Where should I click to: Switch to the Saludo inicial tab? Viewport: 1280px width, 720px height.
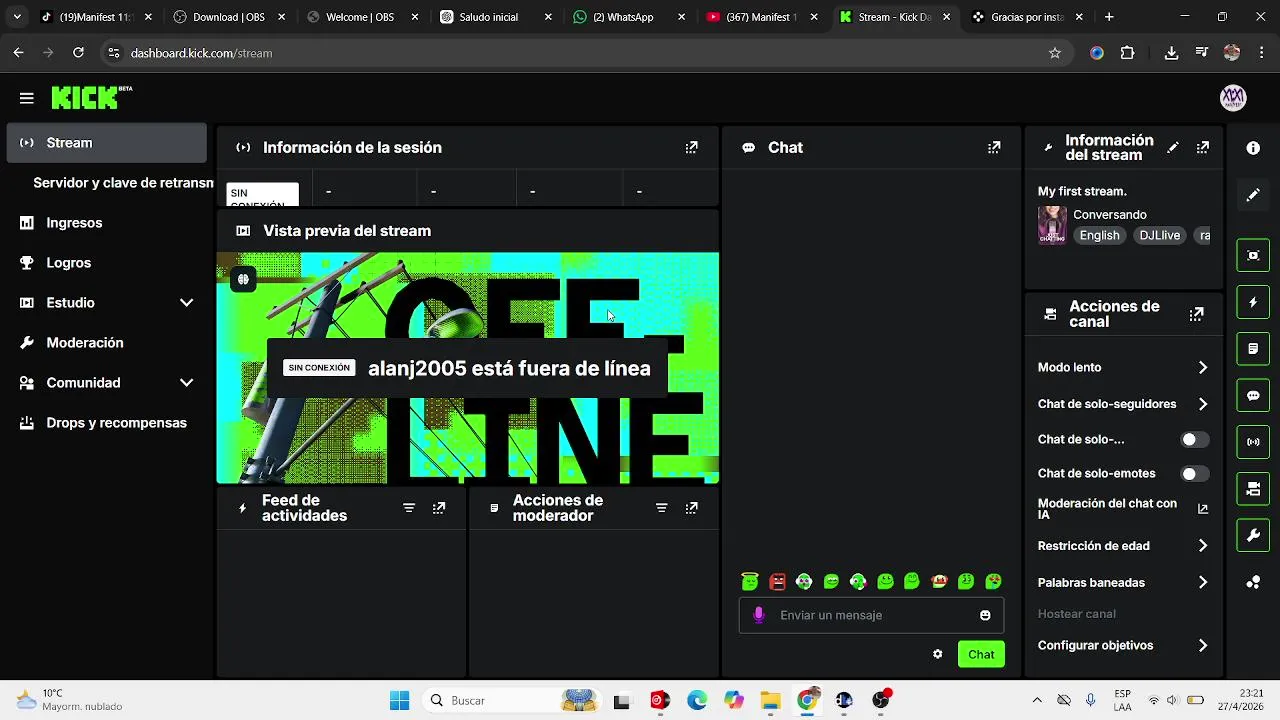tap(496, 17)
